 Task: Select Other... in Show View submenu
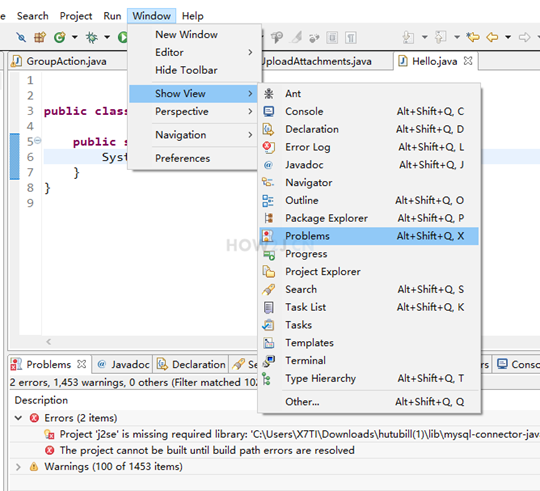[369, 402]
